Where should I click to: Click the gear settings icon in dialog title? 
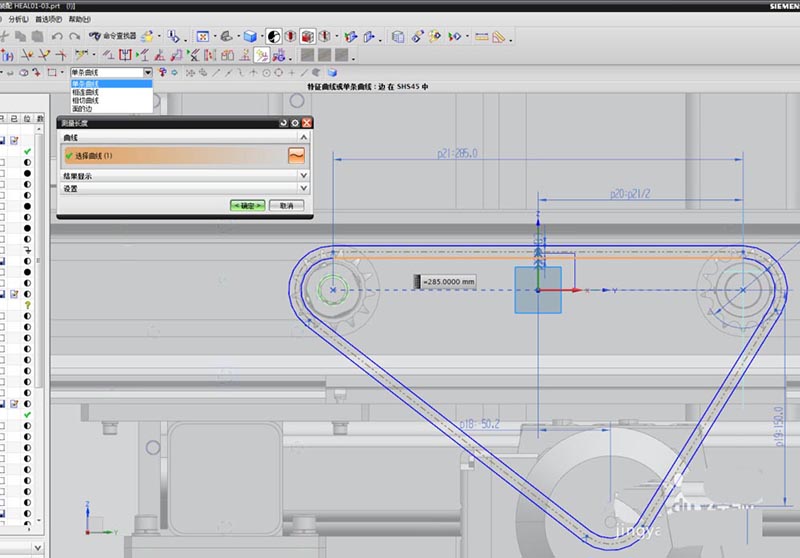(295, 122)
